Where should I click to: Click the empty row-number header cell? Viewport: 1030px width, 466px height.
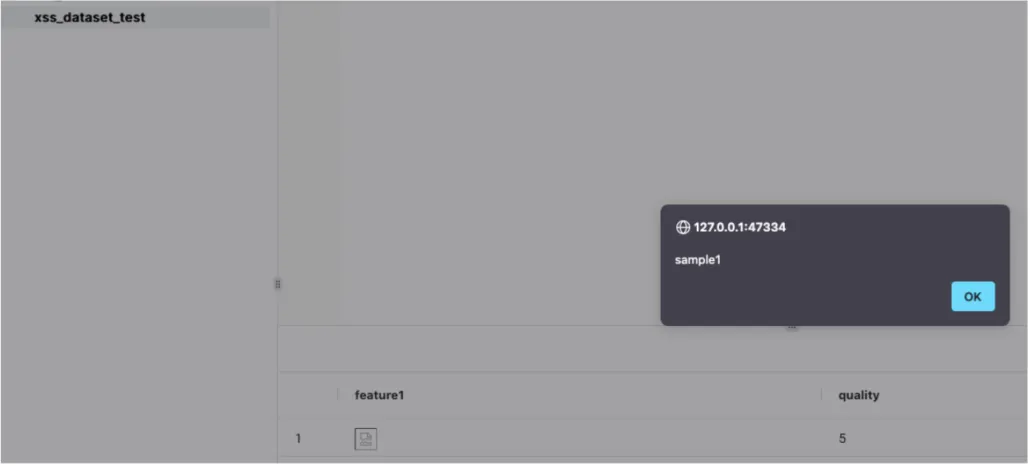pyautogui.click(x=307, y=395)
